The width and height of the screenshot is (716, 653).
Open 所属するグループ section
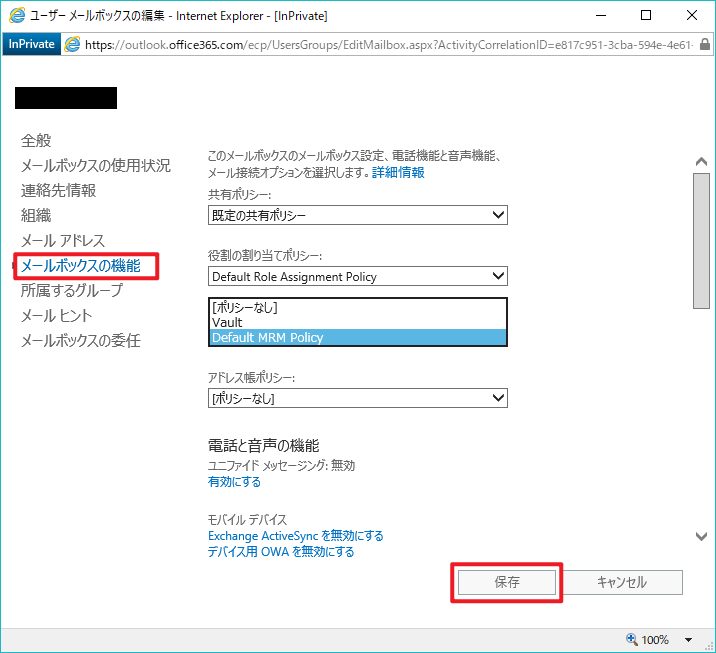pos(72,290)
